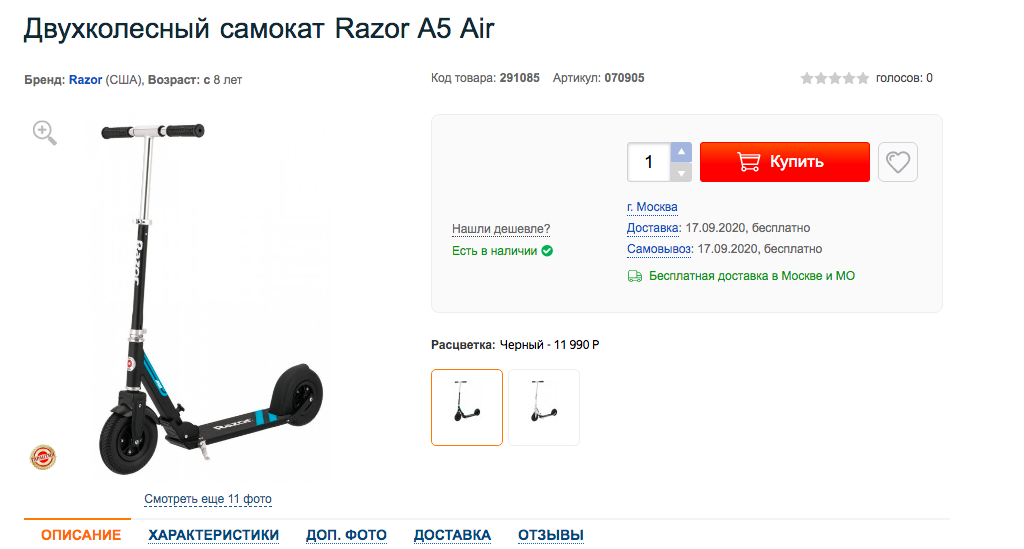Select the silver scooter color thumbnail

coord(544,407)
